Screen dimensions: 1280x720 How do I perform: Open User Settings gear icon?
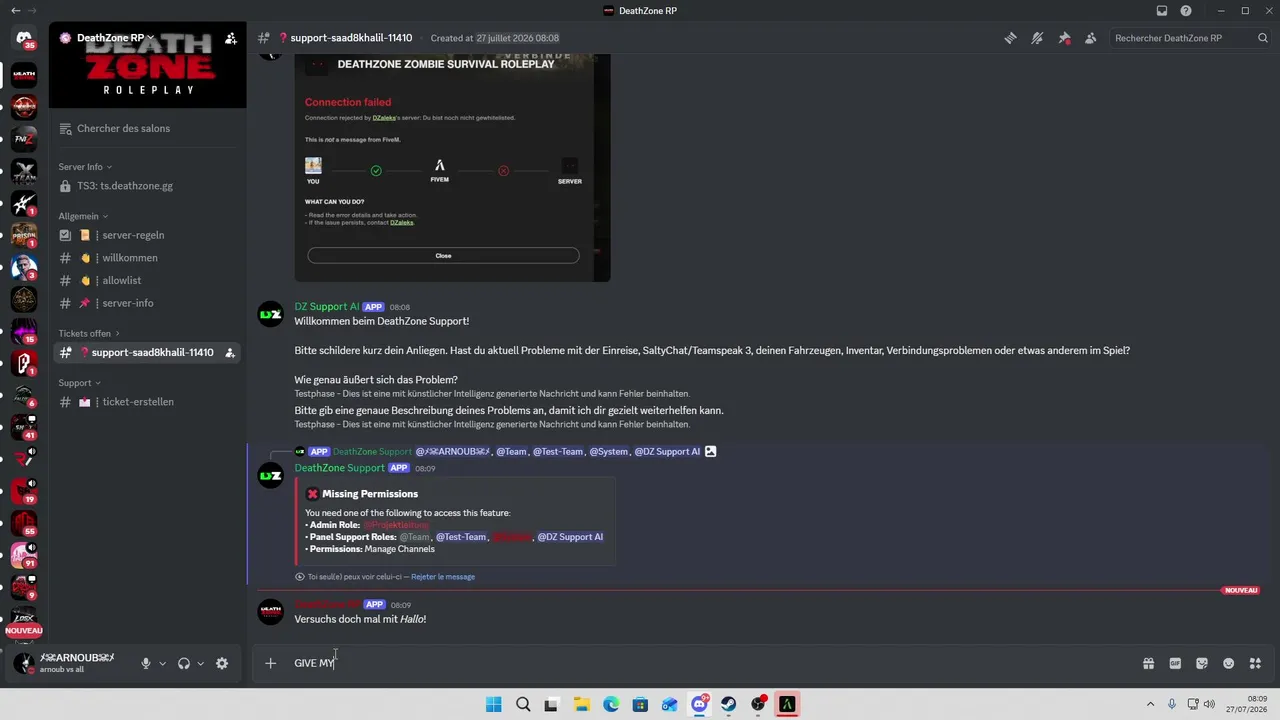coord(222,663)
